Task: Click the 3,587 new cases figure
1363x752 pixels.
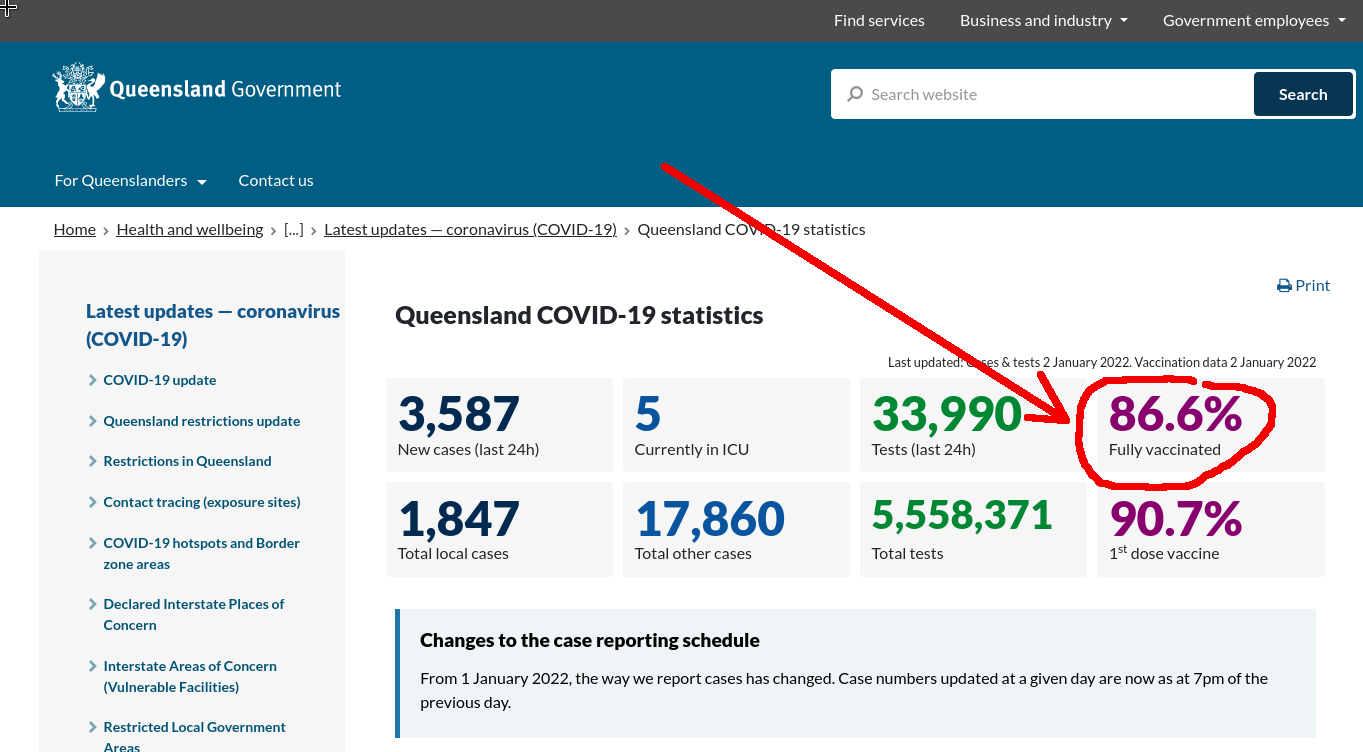Action: coord(459,414)
